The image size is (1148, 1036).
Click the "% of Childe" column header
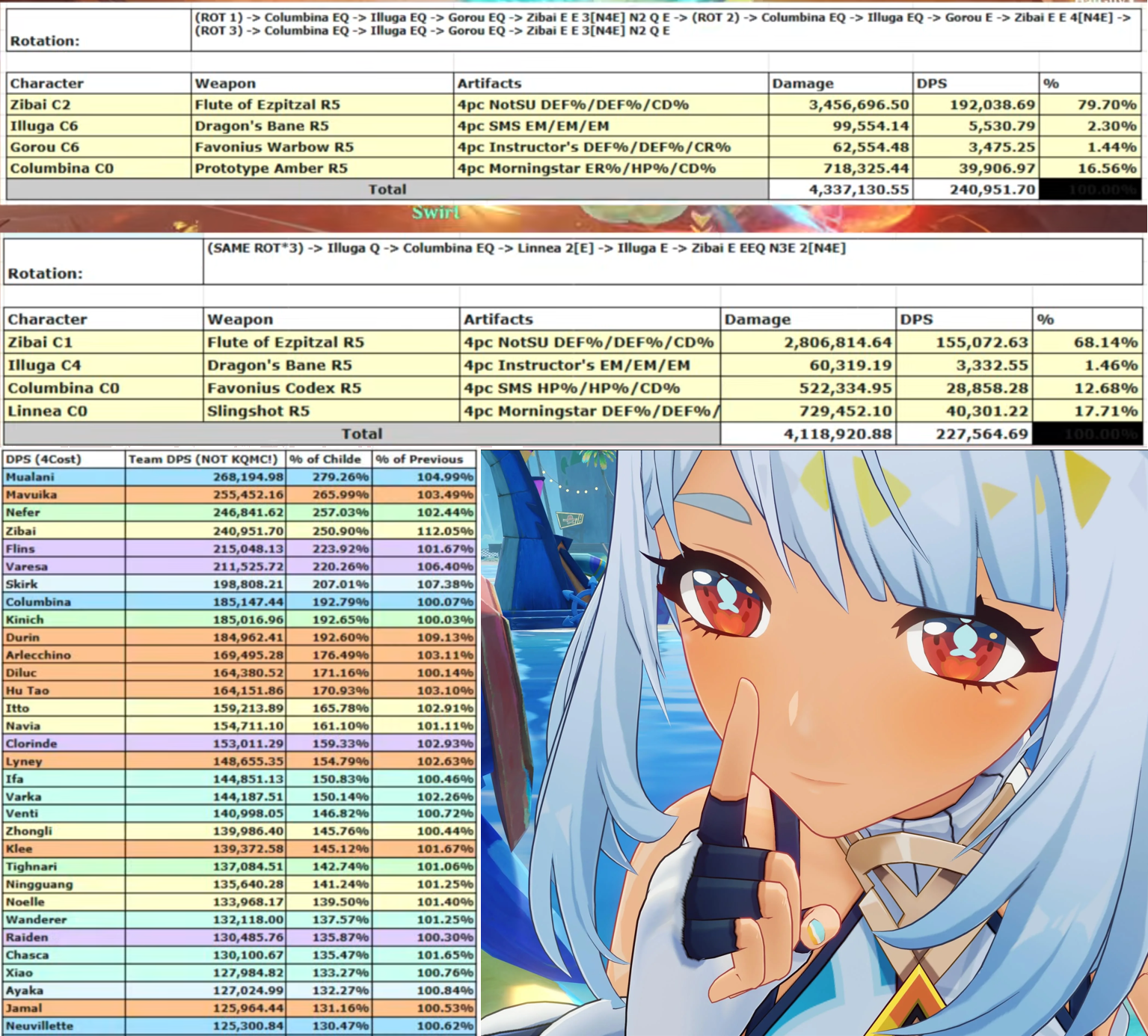point(329,459)
